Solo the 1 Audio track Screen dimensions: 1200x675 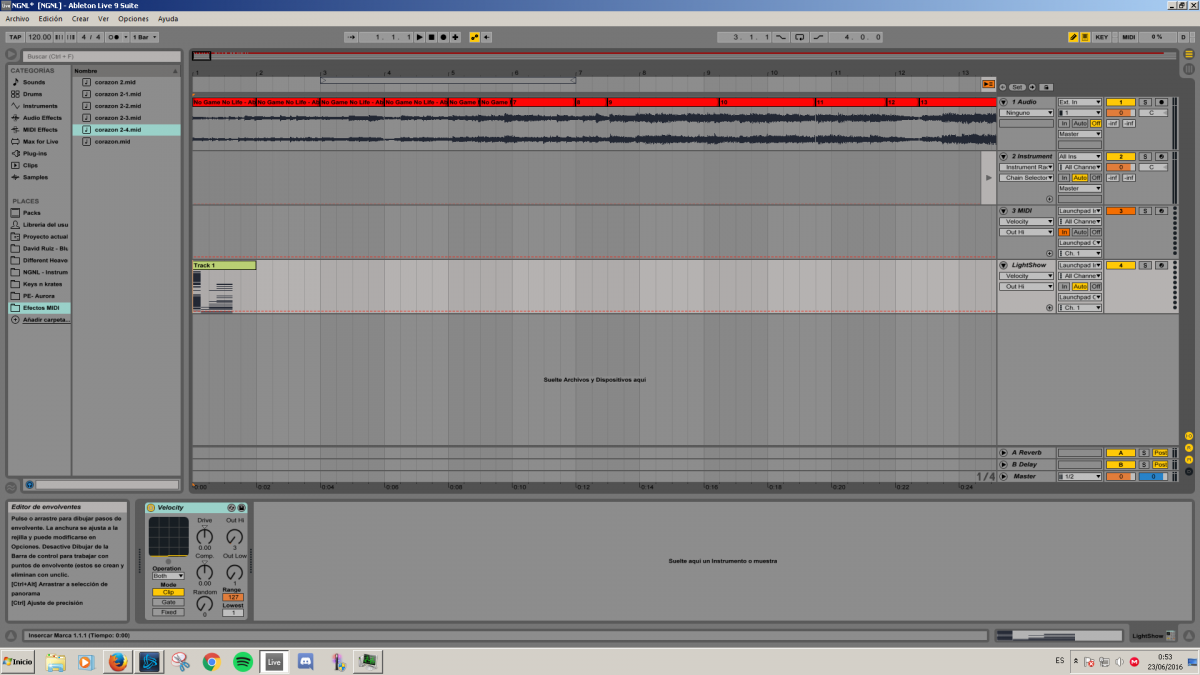[1146, 102]
